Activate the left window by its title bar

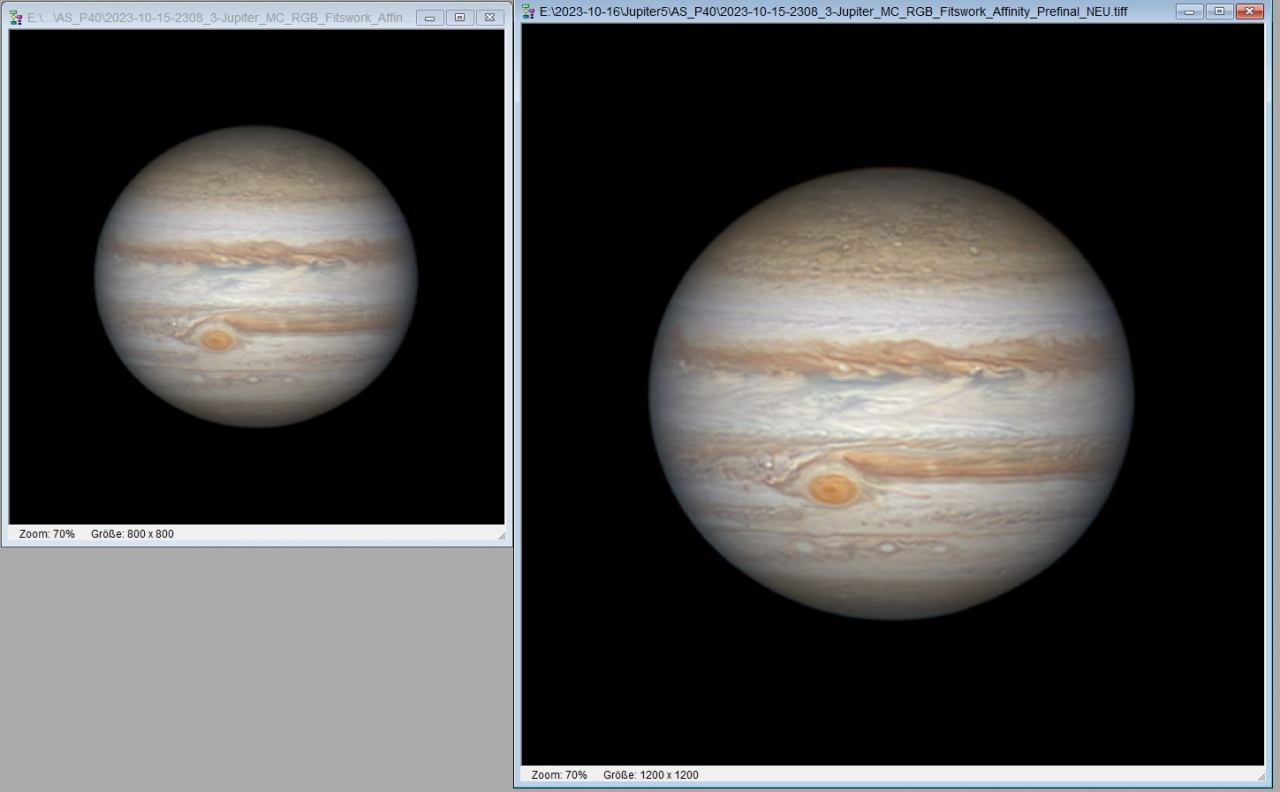[x=220, y=17]
